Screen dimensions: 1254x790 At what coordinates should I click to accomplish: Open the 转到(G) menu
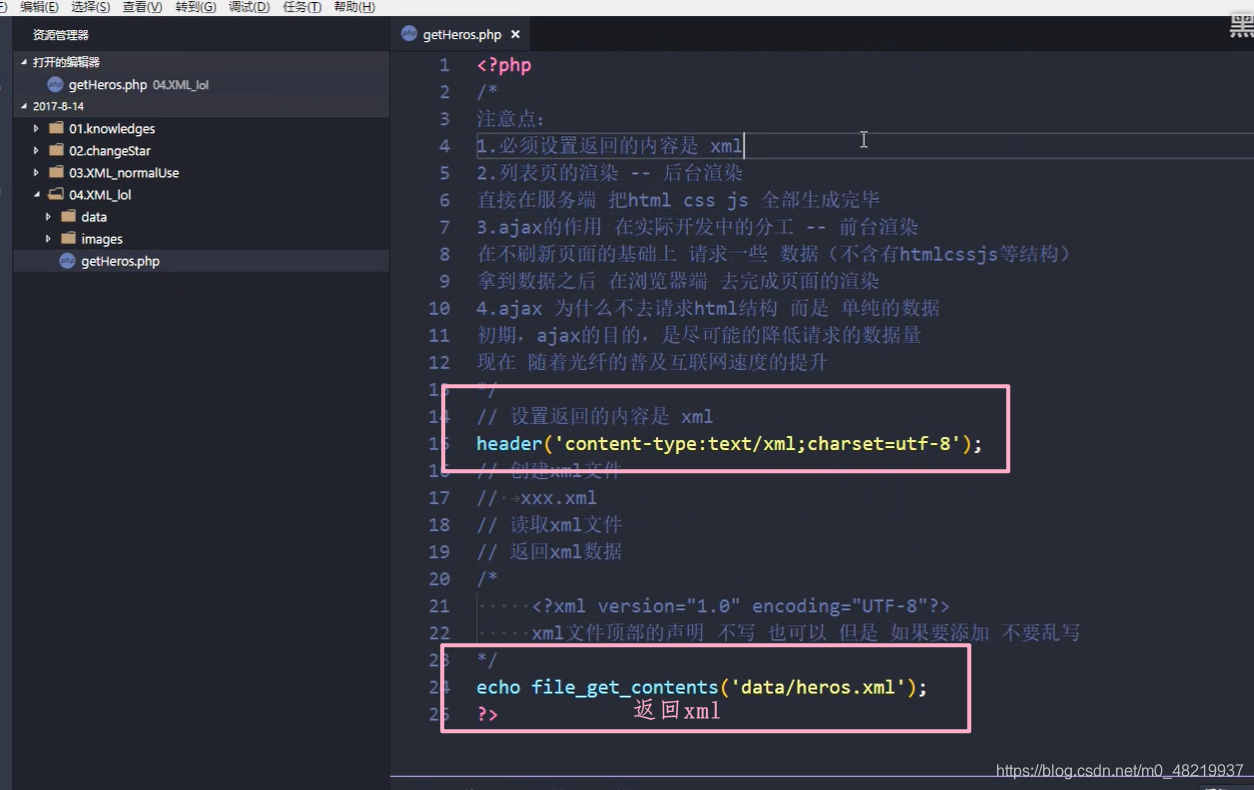[195, 7]
